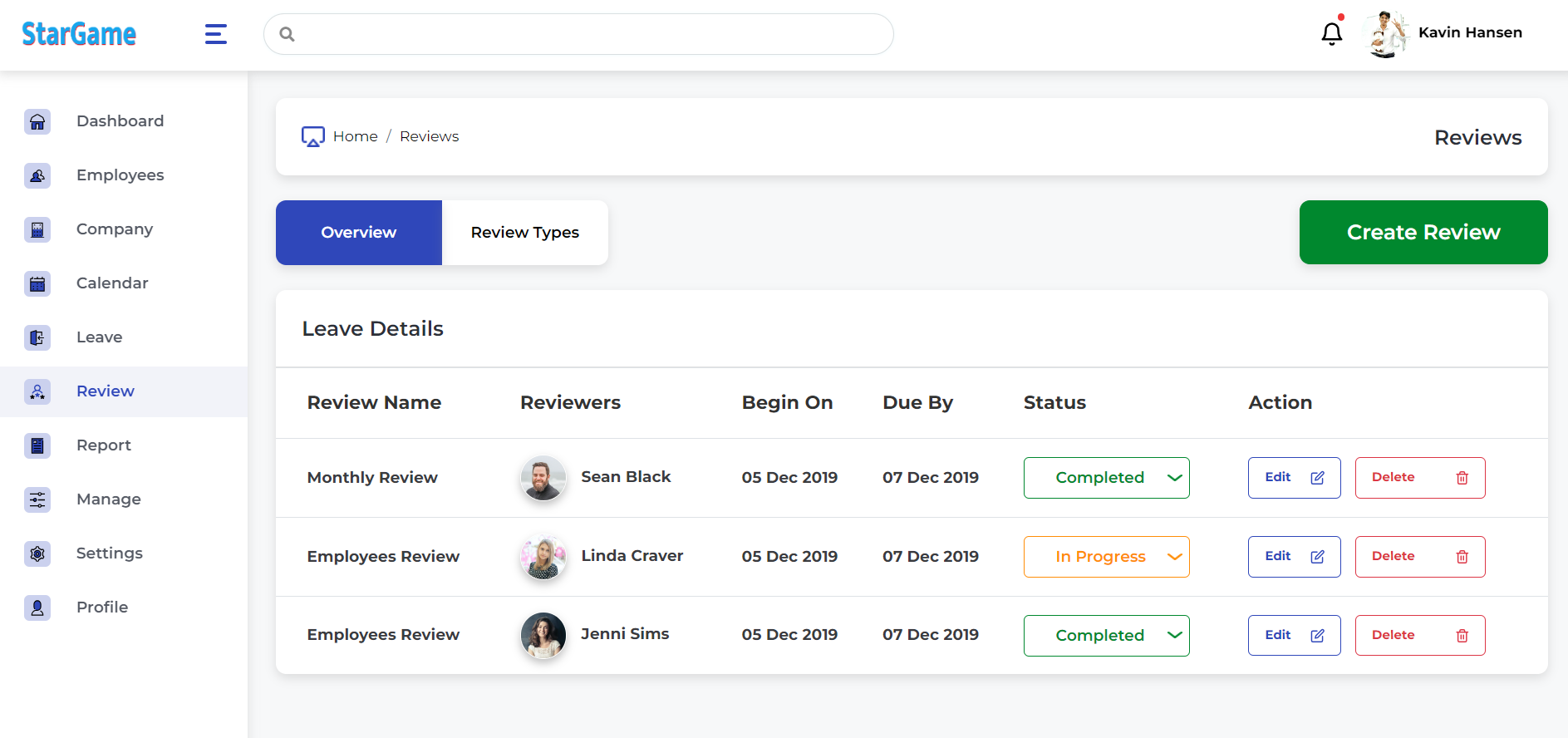Expand the Completed status dropdown for Sean Black
Screen dimensions: 1568x738
(x=1106, y=478)
